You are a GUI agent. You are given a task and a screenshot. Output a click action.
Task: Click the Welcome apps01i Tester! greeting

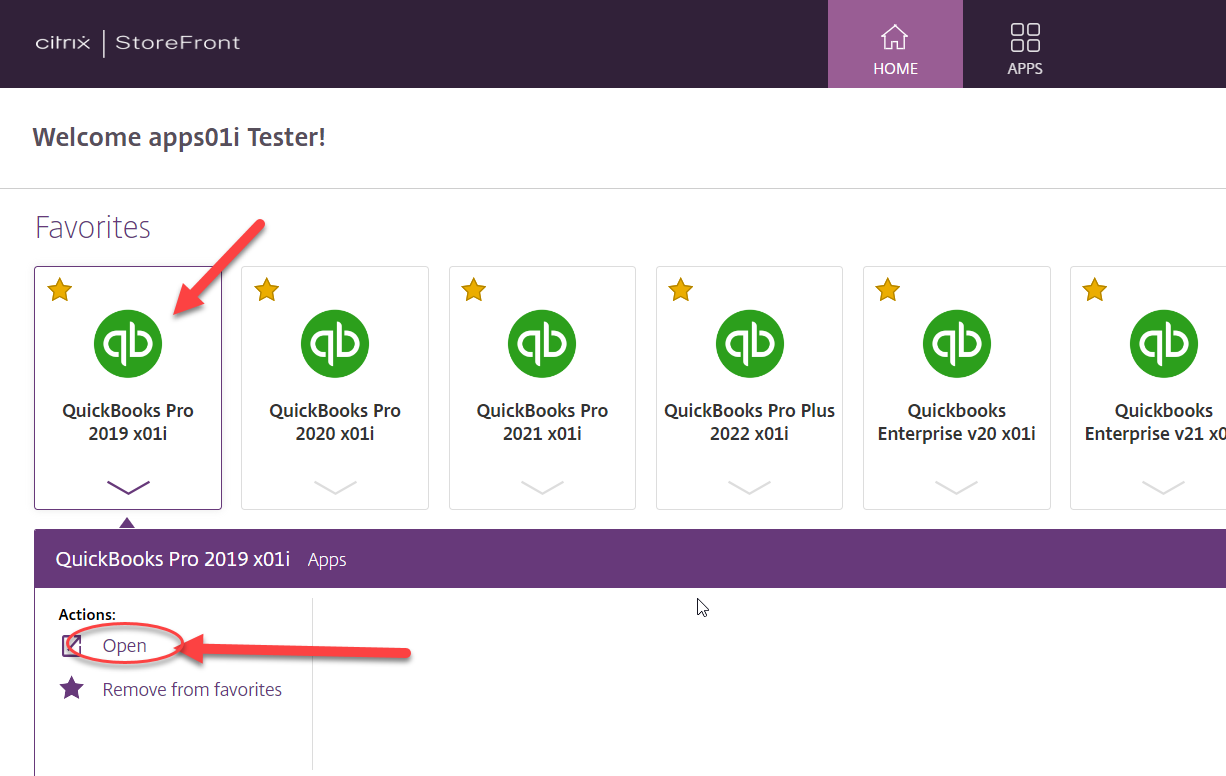pos(180,137)
